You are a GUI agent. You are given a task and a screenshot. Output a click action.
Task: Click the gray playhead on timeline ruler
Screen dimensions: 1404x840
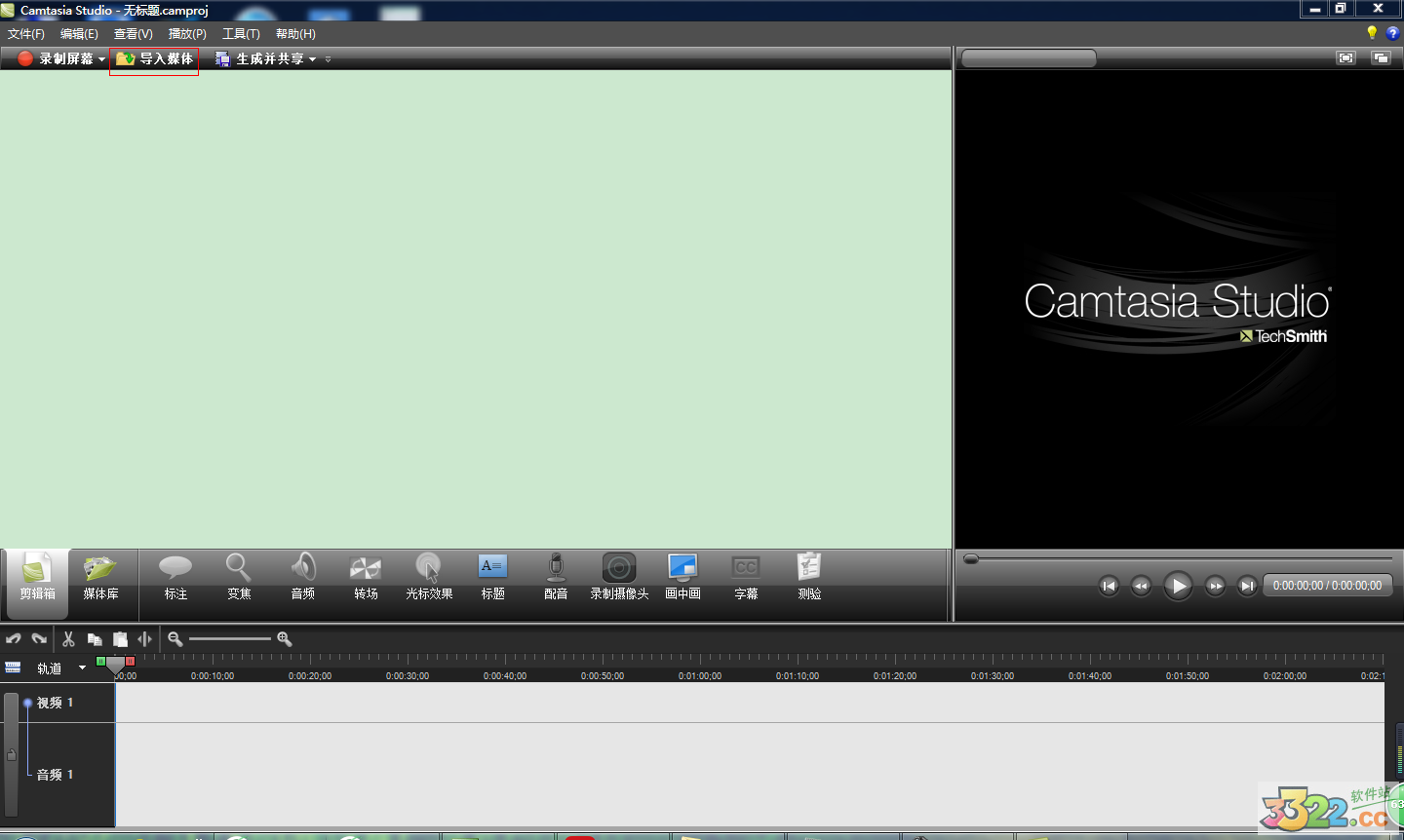115,665
